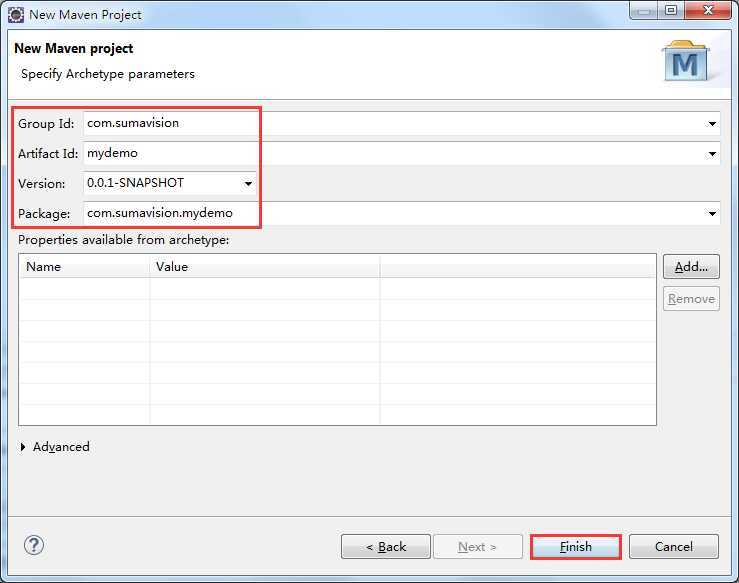739x583 pixels.
Task: Maximize the New Maven Project window
Action: point(672,10)
